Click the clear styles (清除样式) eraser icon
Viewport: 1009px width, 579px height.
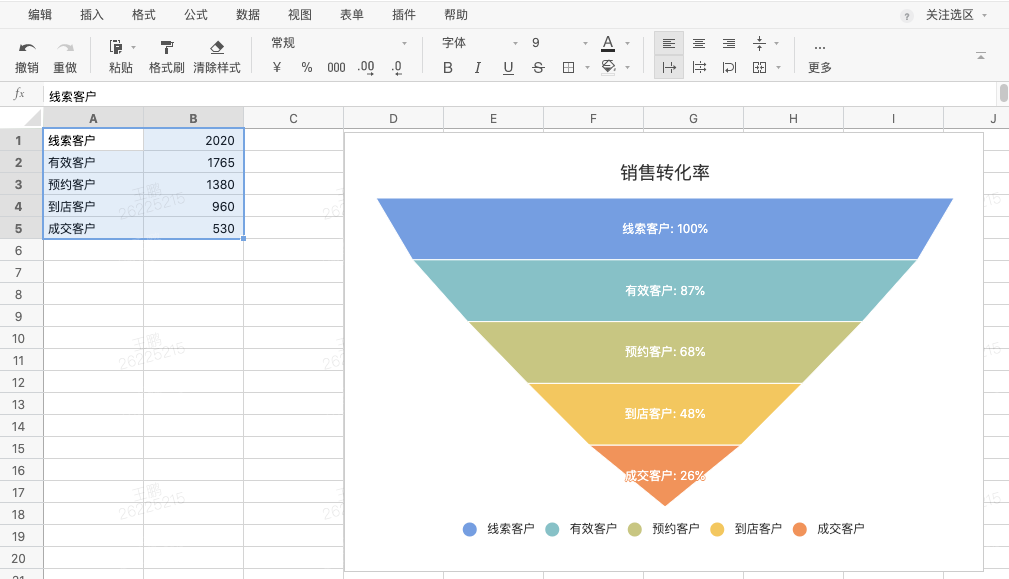(217, 47)
